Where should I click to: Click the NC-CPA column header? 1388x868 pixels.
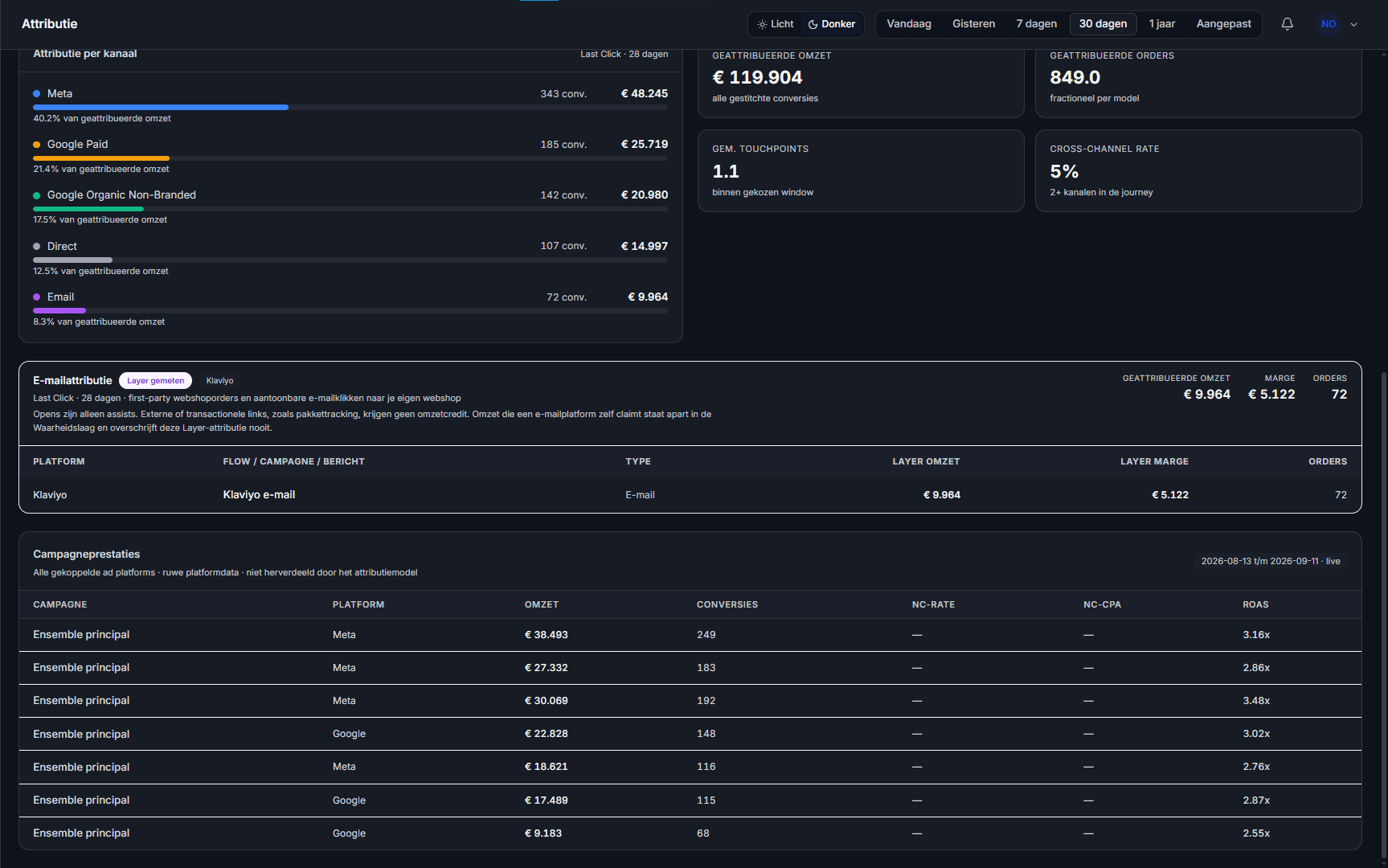pyautogui.click(x=1102, y=605)
